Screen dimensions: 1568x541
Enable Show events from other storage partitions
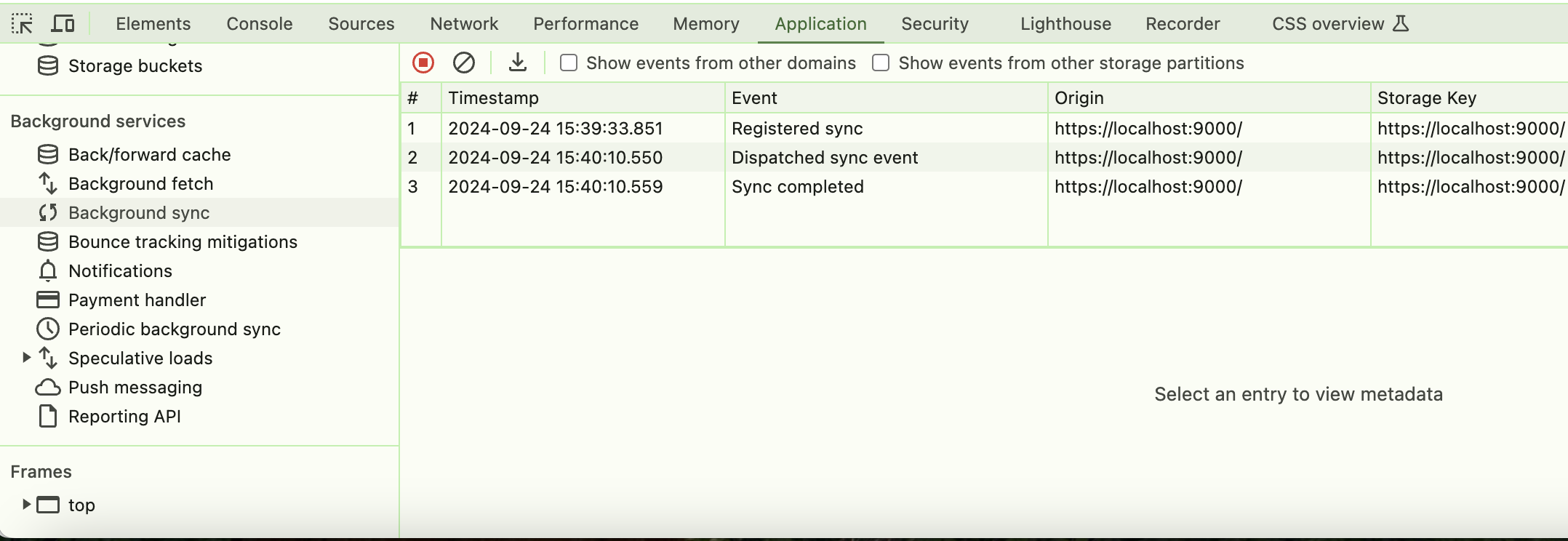[881, 63]
